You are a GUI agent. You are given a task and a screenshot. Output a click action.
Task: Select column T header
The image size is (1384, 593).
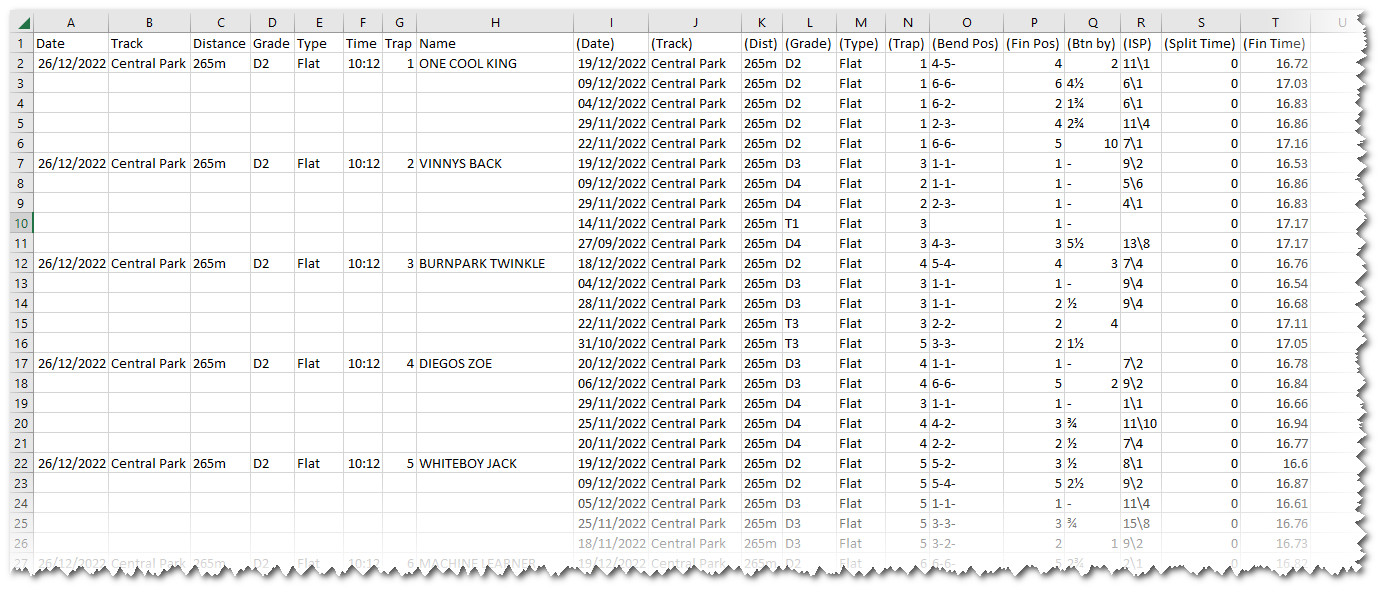[1274, 23]
